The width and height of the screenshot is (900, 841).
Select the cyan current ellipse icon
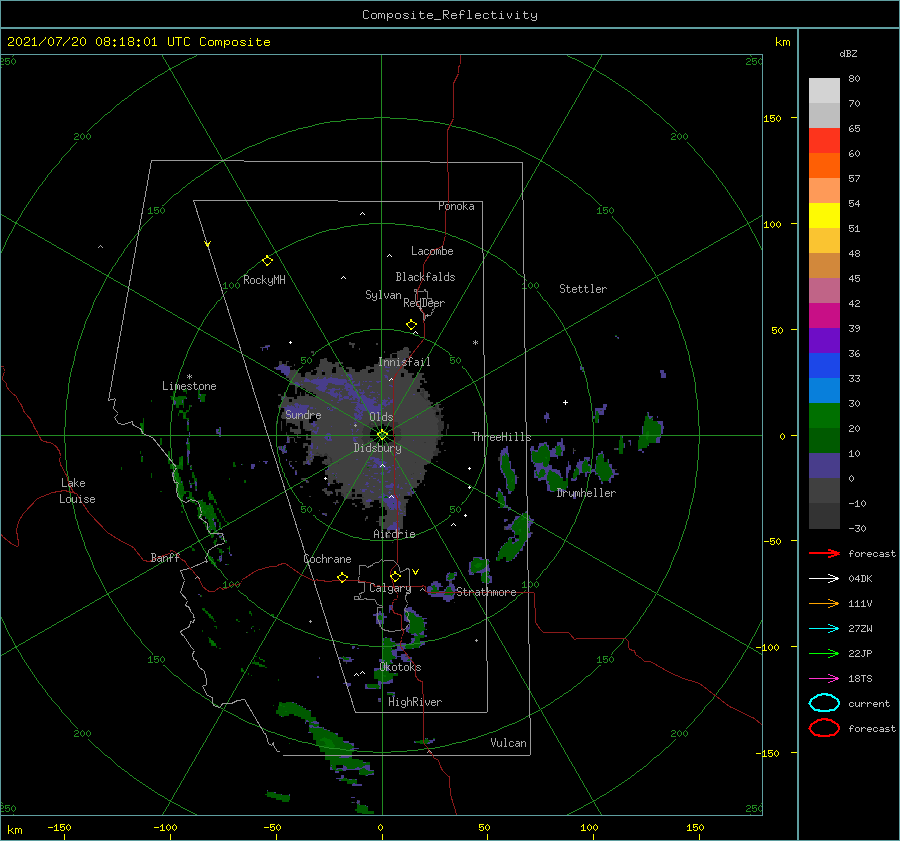click(824, 703)
